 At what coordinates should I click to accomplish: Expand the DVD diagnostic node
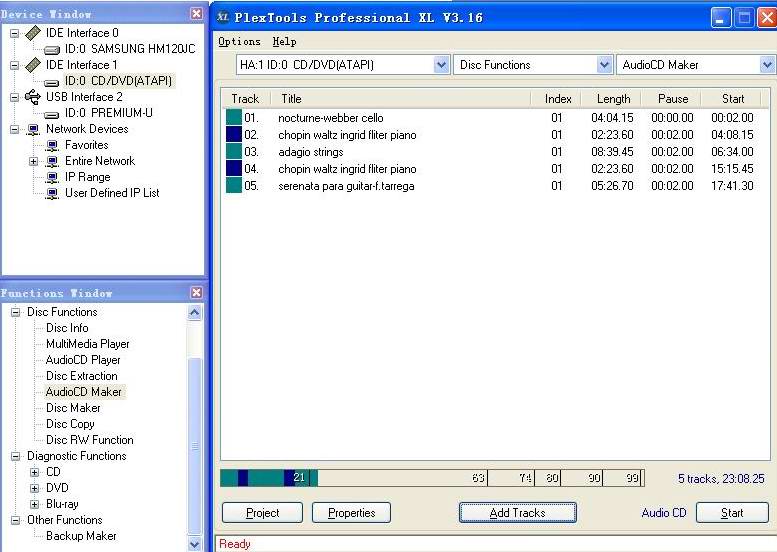(34, 488)
